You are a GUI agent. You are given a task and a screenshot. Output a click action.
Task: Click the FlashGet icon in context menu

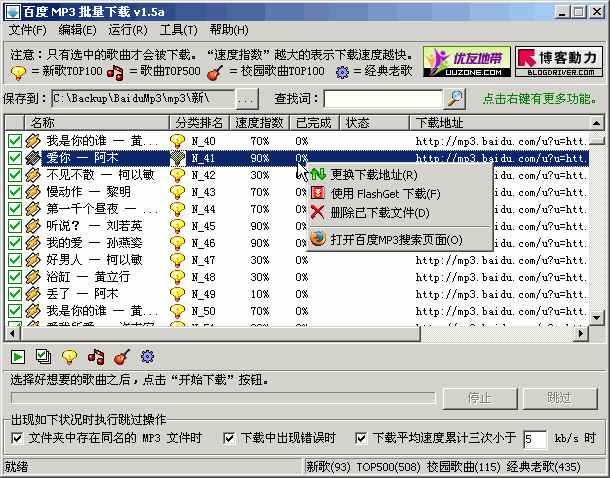pyautogui.click(x=318, y=193)
